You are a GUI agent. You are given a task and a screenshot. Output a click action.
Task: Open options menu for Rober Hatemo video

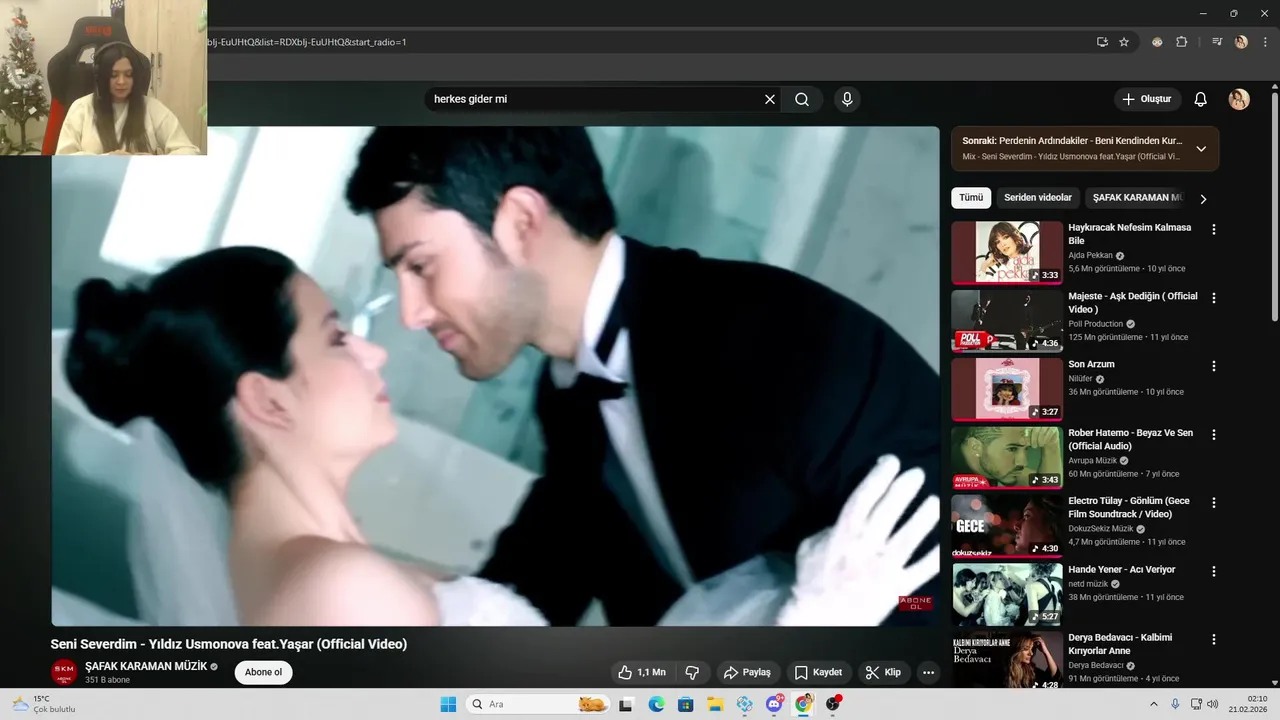1214,435
